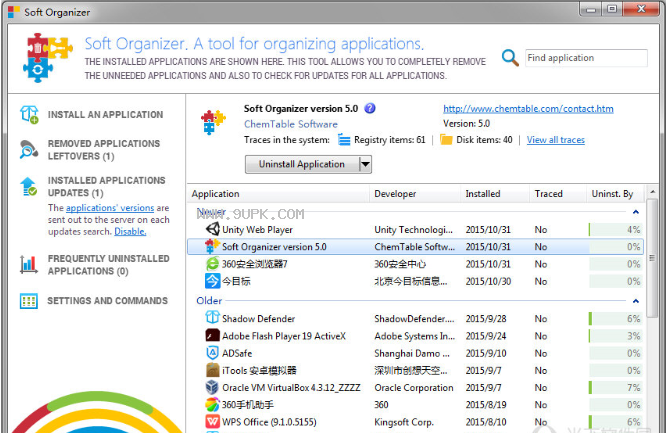The width and height of the screenshot is (666, 433).
Task: Click the Registry items list icon
Action: [344, 140]
